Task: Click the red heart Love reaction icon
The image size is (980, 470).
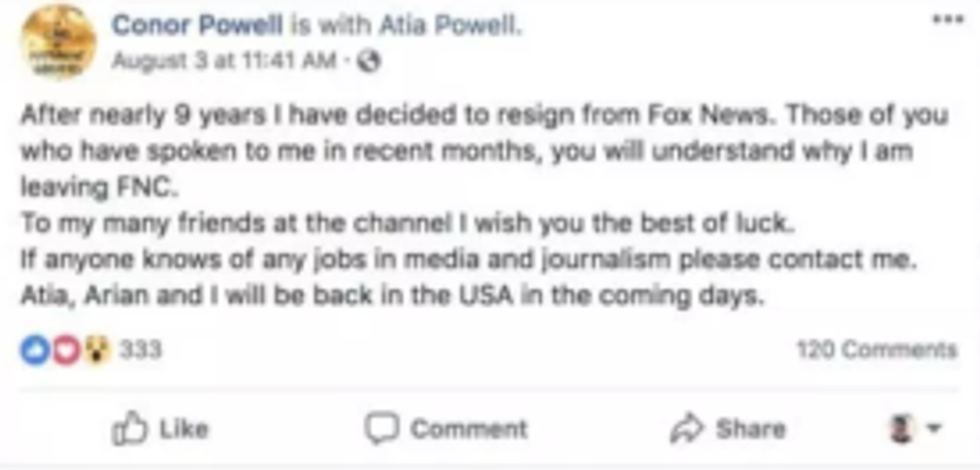Action: (x=65, y=350)
